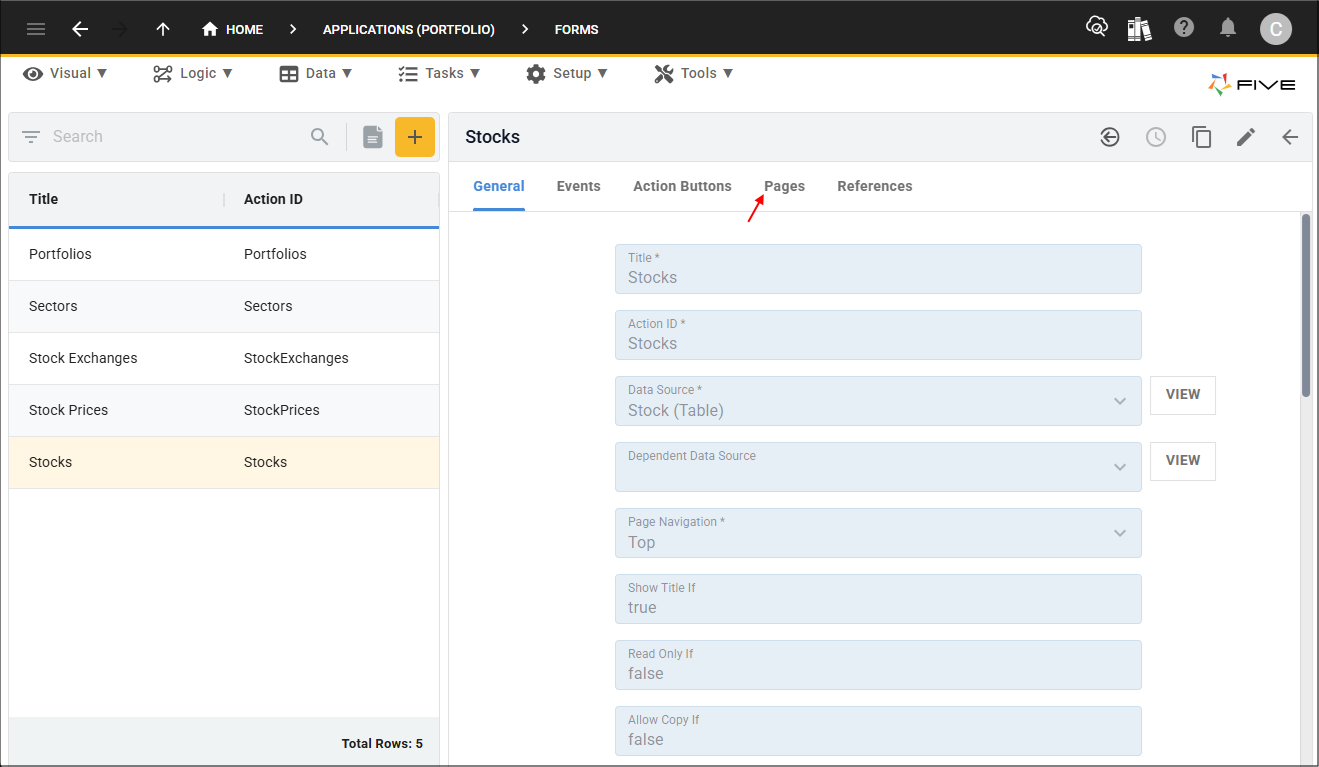Open the user avatar C menu
1319x767 pixels.
click(x=1275, y=29)
